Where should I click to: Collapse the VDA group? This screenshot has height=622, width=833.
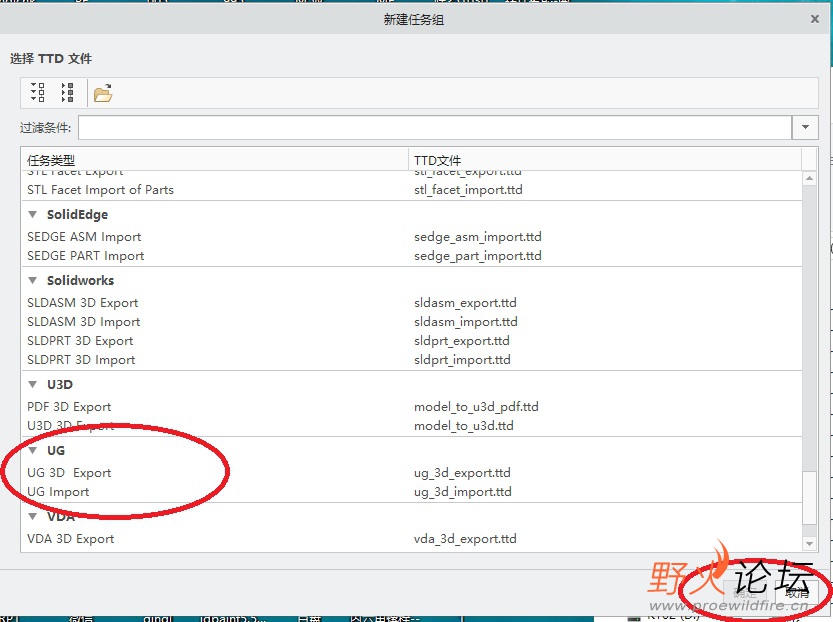[x=33, y=516]
